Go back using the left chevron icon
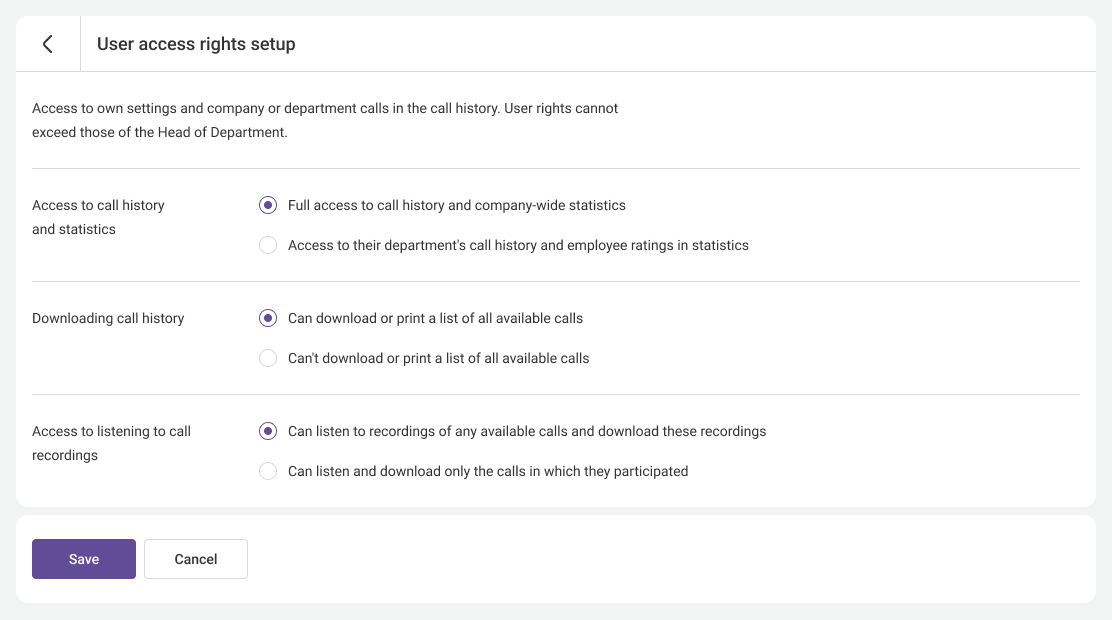This screenshot has width=1112, height=620. click(47, 44)
